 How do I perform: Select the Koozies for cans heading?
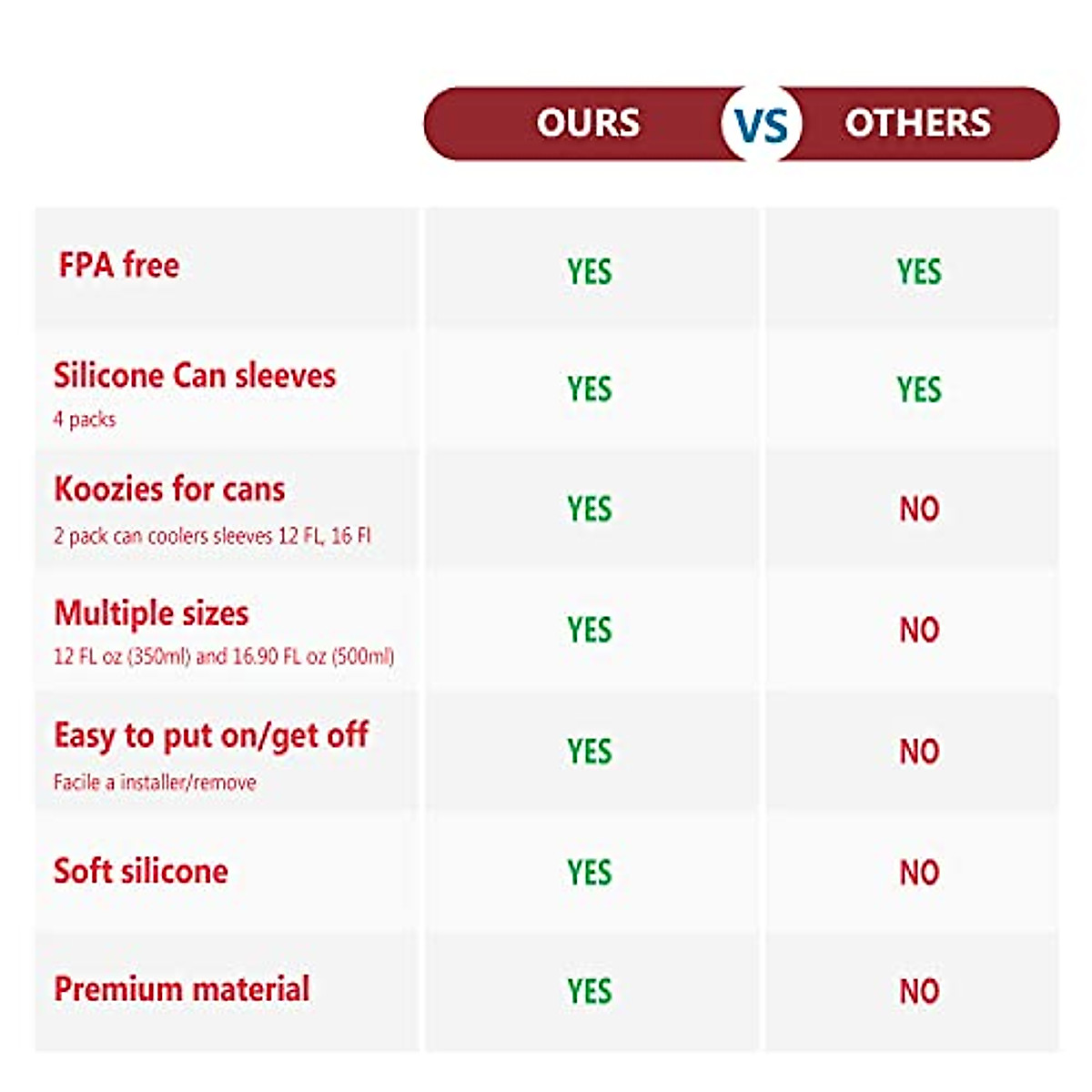pos(170,490)
